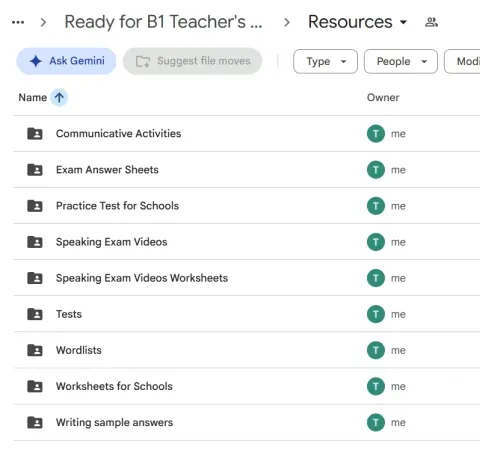
Task: Open the collapsed breadcrumb ellipsis menu
Action: coord(18,22)
